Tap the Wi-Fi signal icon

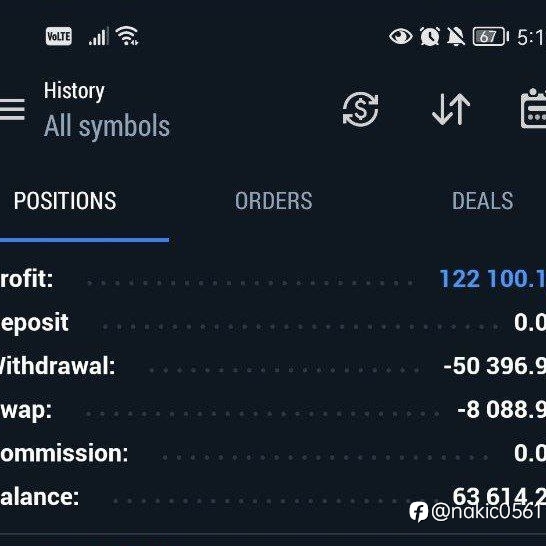click(x=127, y=36)
